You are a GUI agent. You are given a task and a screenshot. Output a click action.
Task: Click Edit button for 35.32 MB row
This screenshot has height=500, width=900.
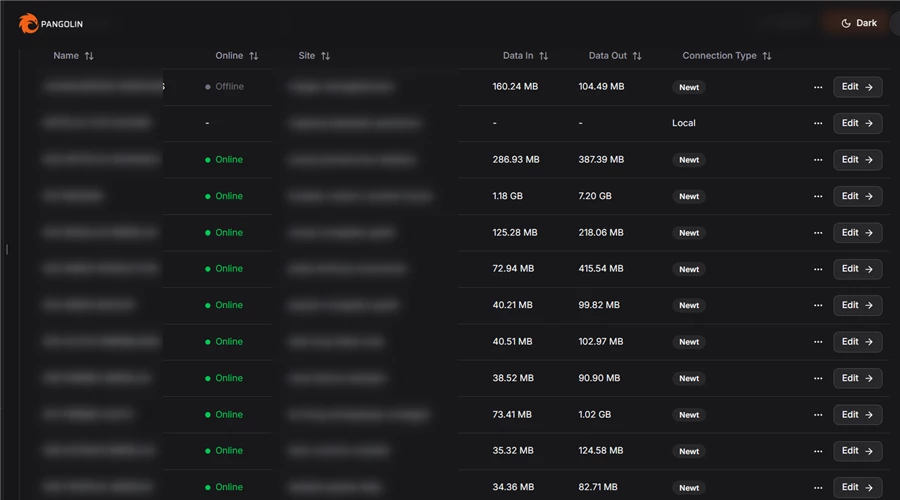pyautogui.click(x=857, y=451)
